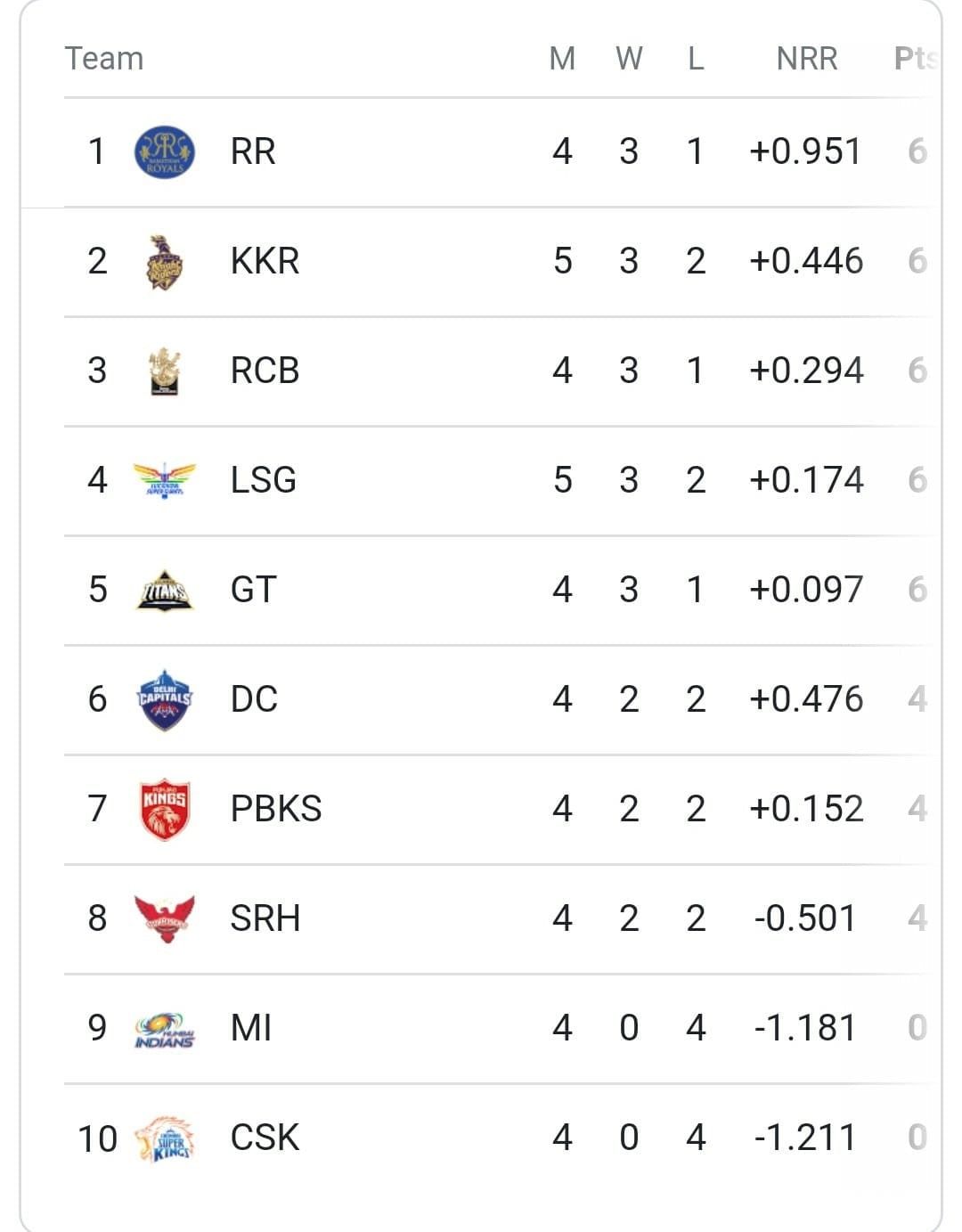This screenshot has width=962, height=1232.
Task: Click the Punjab Kings shield logo
Action: 165,810
